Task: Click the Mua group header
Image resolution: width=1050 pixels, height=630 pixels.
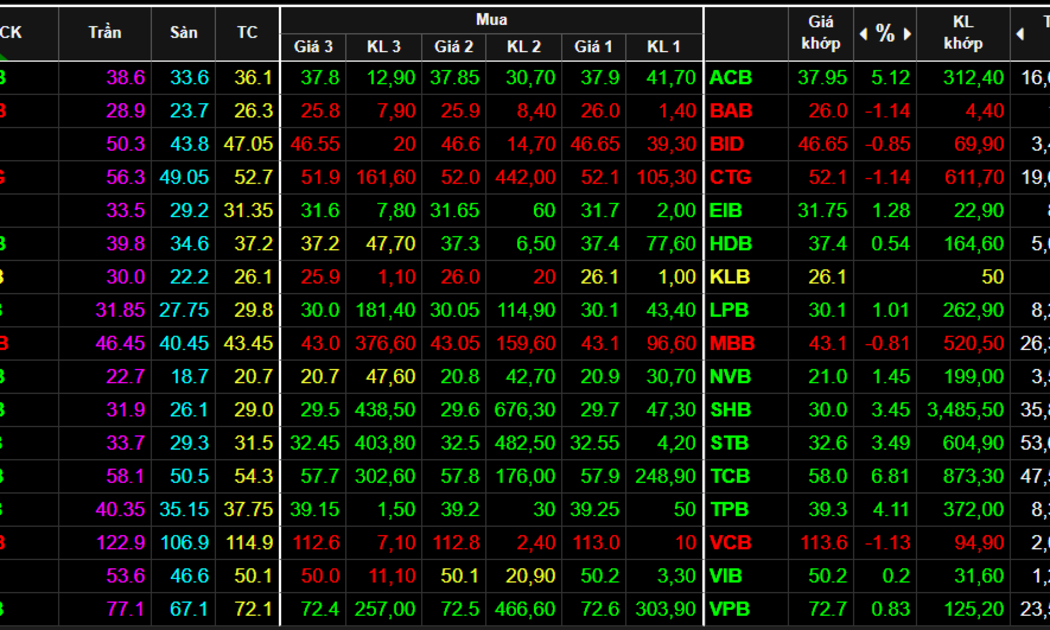Action: click(492, 19)
